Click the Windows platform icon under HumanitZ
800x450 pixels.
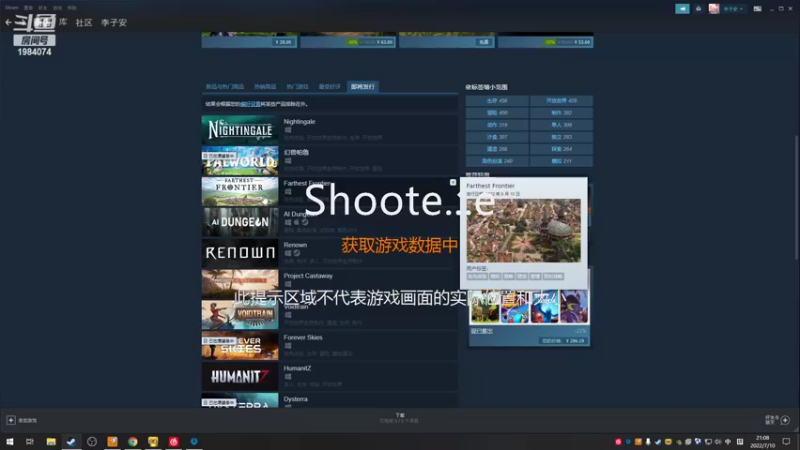[288, 377]
